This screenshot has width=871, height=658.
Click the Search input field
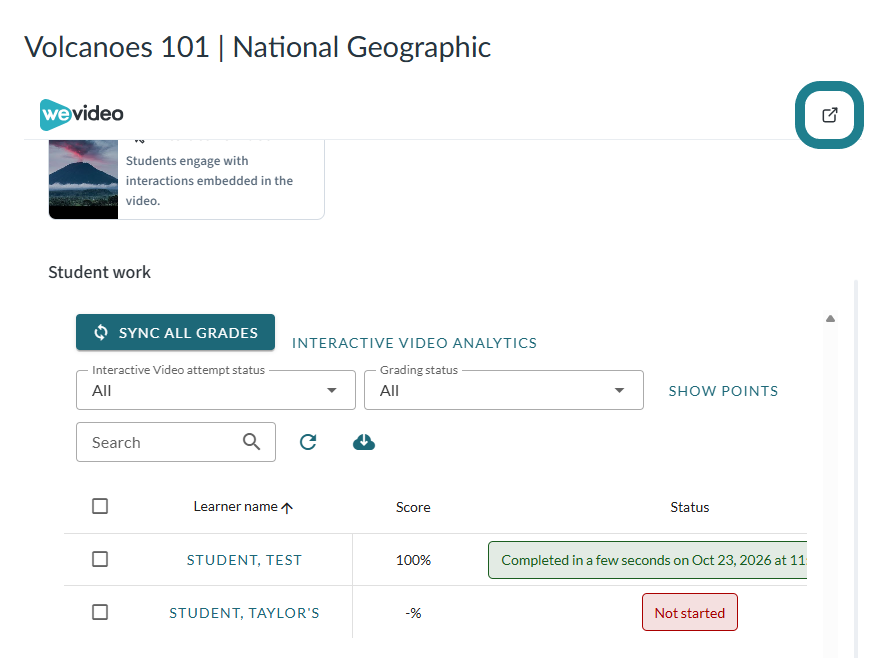click(x=176, y=442)
